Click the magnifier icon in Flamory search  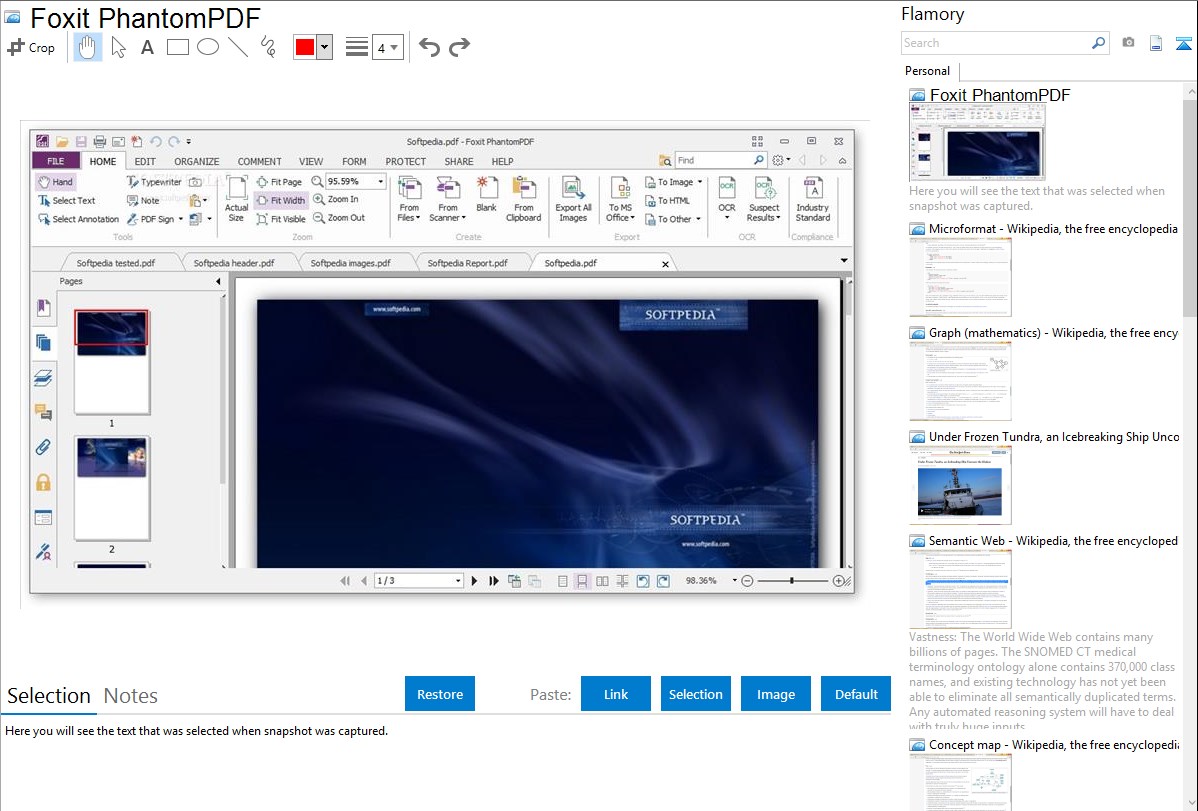click(x=1099, y=43)
